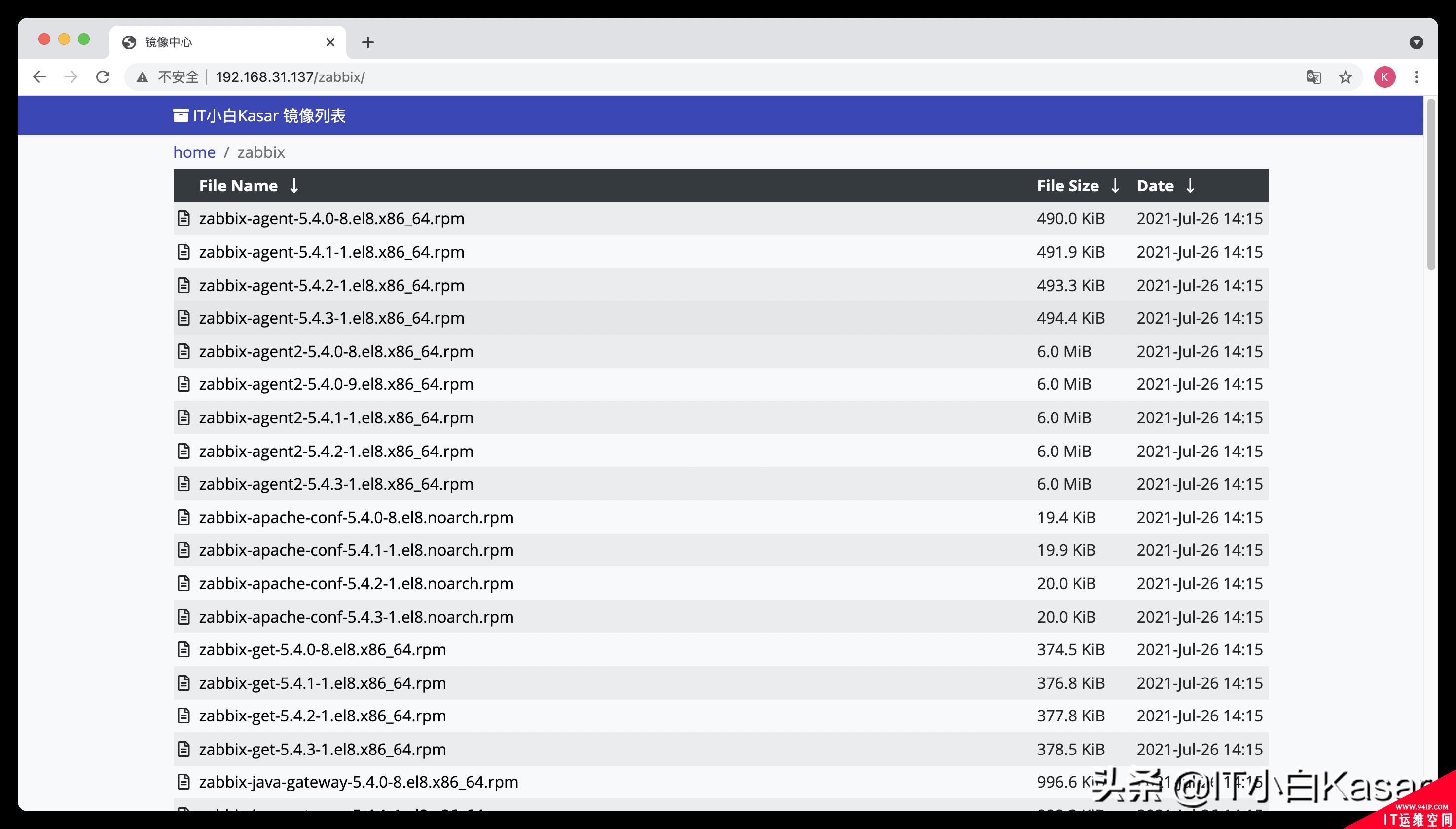Viewport: 1456px width, 829px height.
Task: Click file icon for zabbix-agent2-5.4.1-1.el8.x86_64.rpm
Action: (x=183, y=417)
